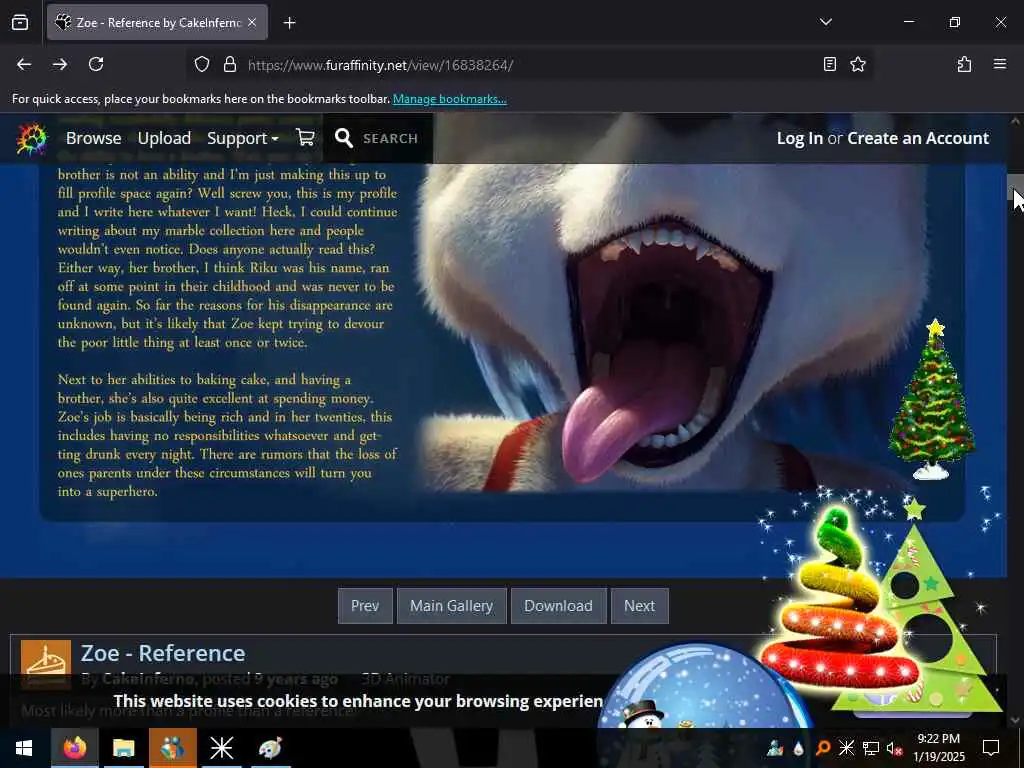Open Firefox View (recent browsing) icon
Screen dimensions: 1024x768
coord(20,22)
